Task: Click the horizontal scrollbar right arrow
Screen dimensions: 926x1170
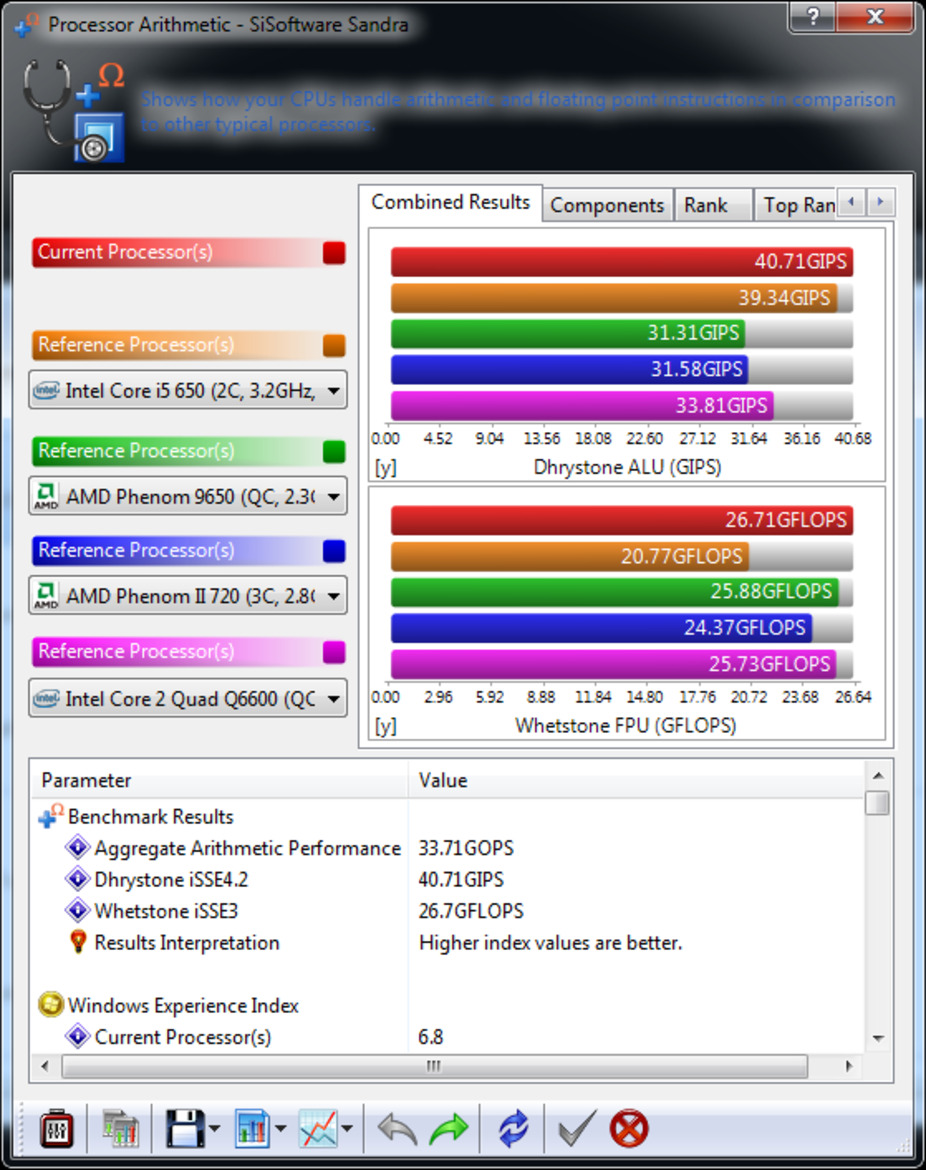Action: point(849,1066)
